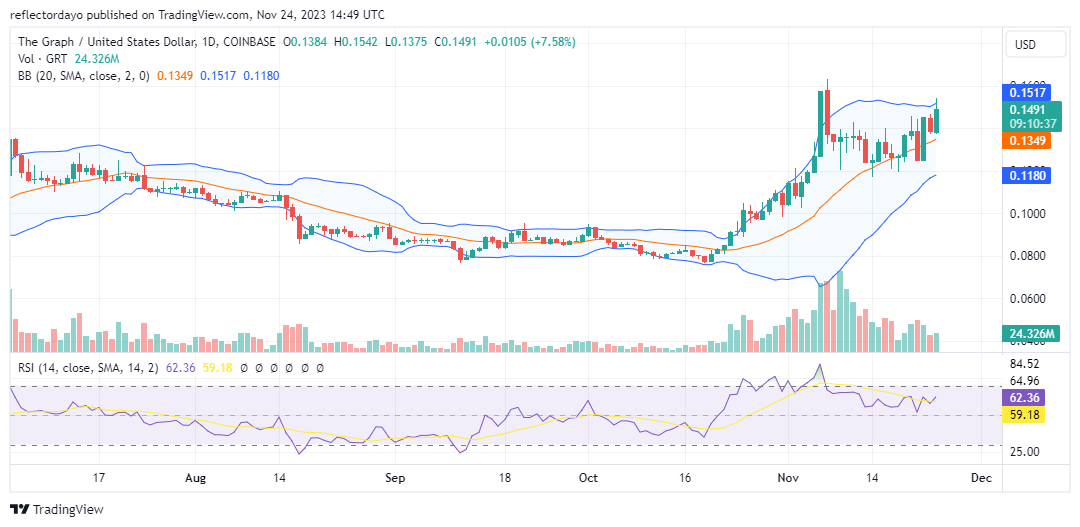Click the 0.0800 price axis label
Viewport: 1080px width, 527px height.
pyautogui.click(x=1028, y=256)
